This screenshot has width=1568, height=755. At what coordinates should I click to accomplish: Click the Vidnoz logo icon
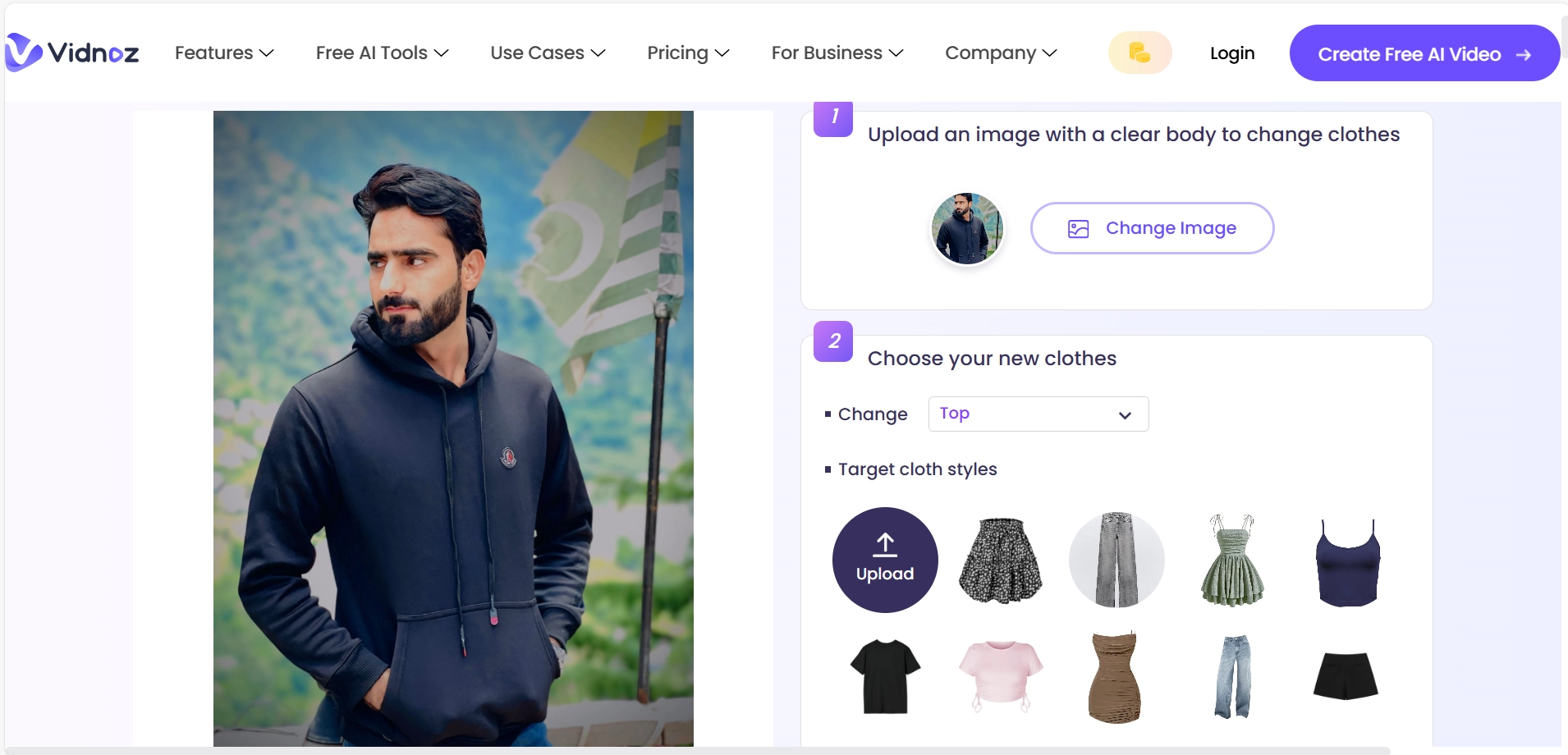23,53
